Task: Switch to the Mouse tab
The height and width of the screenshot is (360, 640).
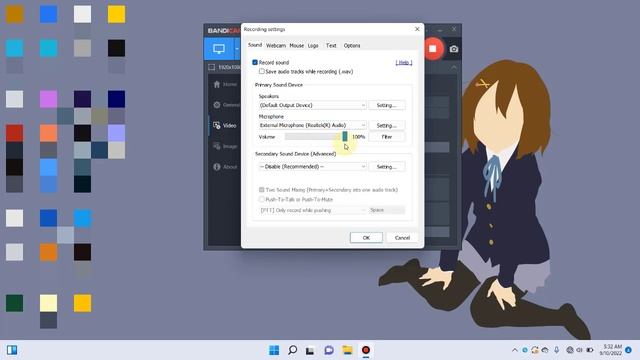Action: point(297,45)
